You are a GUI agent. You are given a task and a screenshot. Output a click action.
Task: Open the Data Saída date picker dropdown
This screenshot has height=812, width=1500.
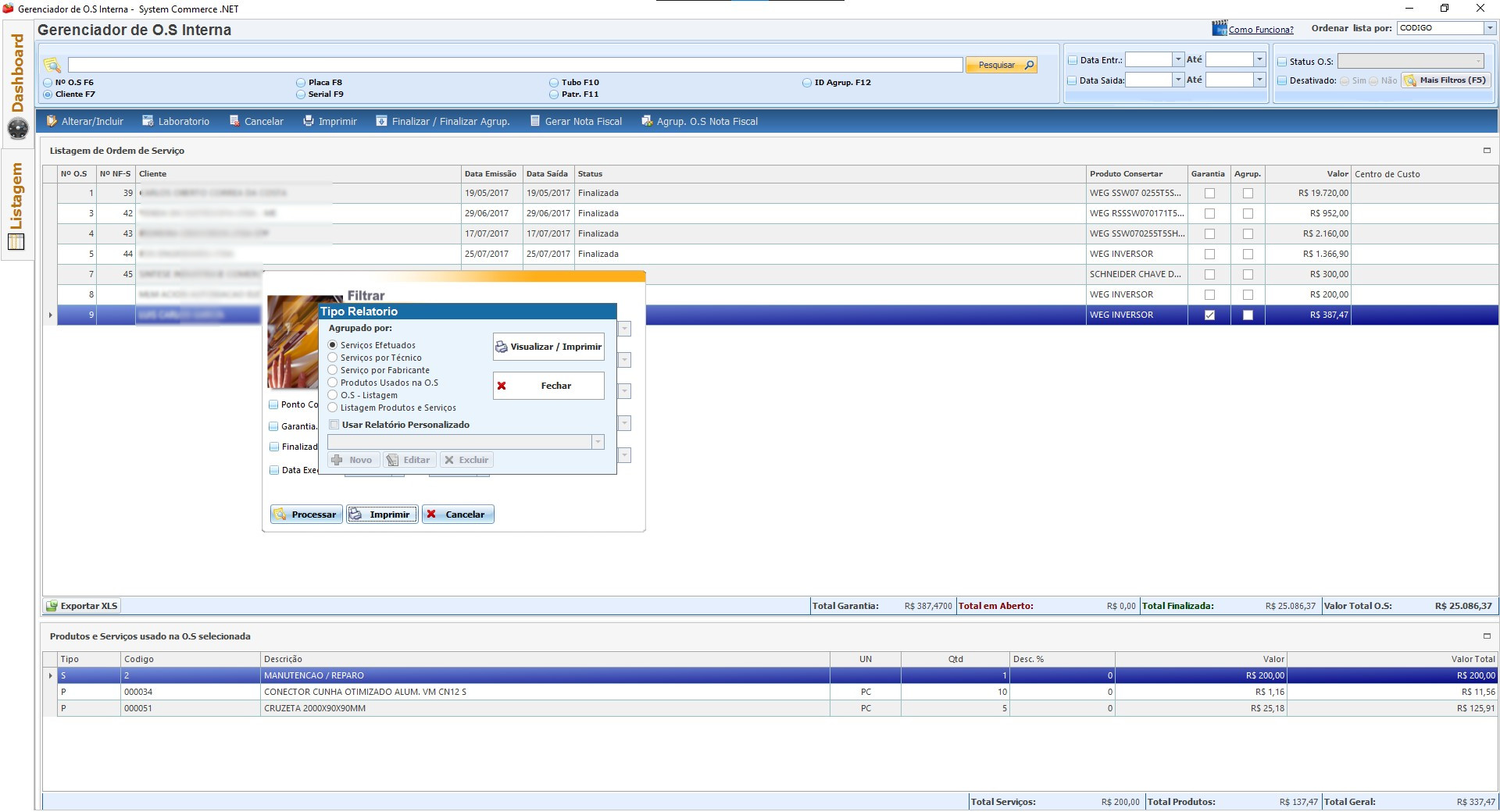click(x=1178, y=80)
